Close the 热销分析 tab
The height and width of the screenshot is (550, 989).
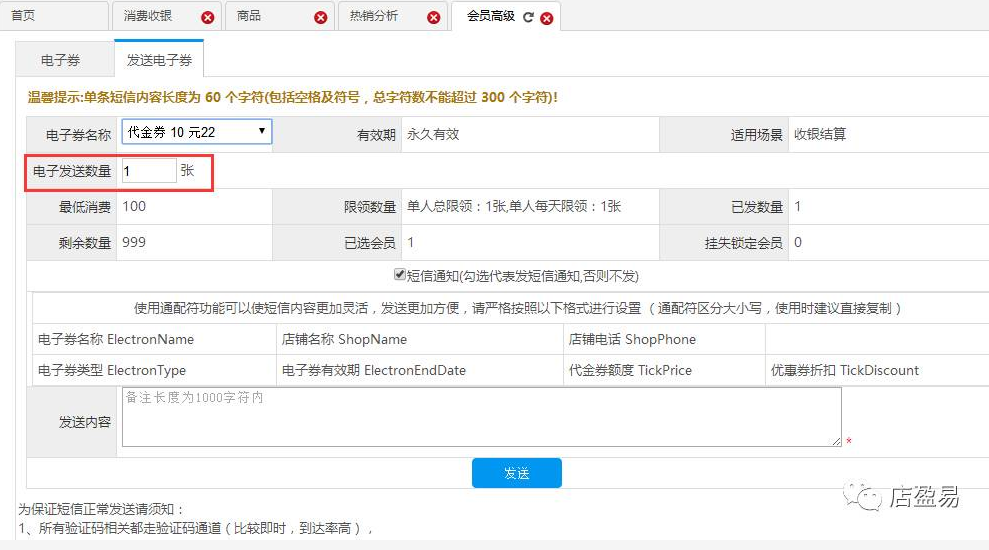point(433,17)
